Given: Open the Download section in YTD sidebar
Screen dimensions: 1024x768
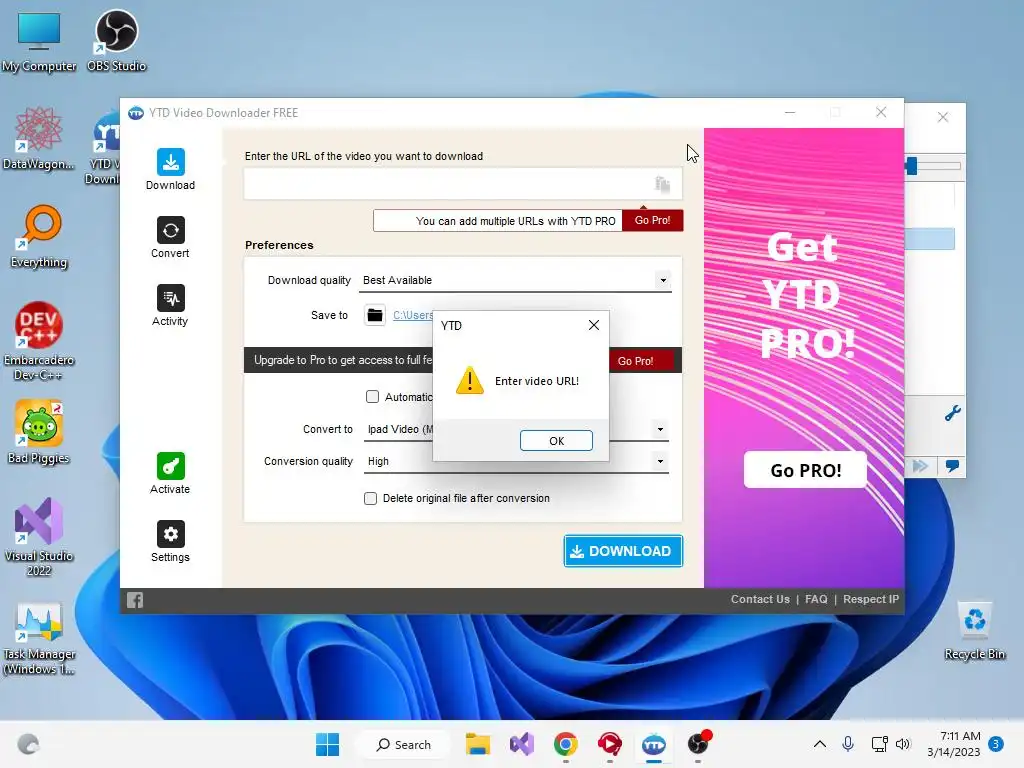Looking at the screenshot, I should pyautogui.click(x=170, y=169).
